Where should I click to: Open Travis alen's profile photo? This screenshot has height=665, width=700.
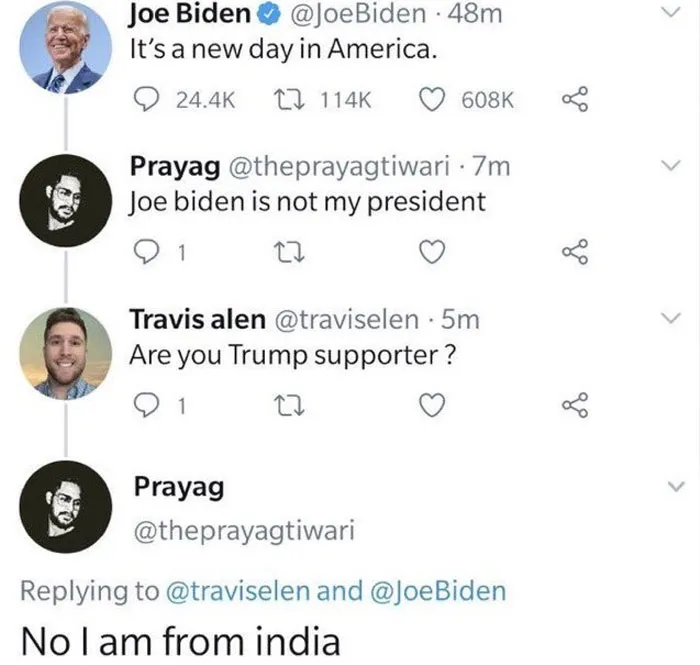[66, 353]
